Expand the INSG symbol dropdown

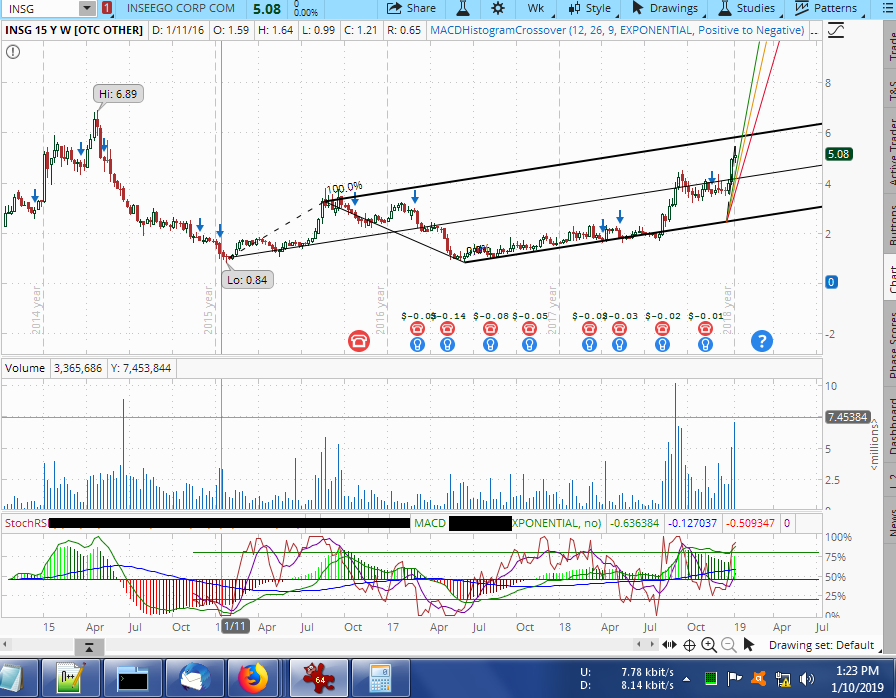[x=86, y=8]
